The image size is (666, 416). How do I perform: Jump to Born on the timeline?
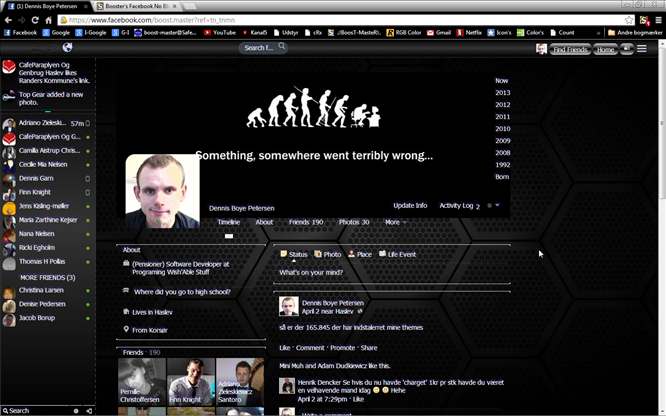click(x=502, y=177)
